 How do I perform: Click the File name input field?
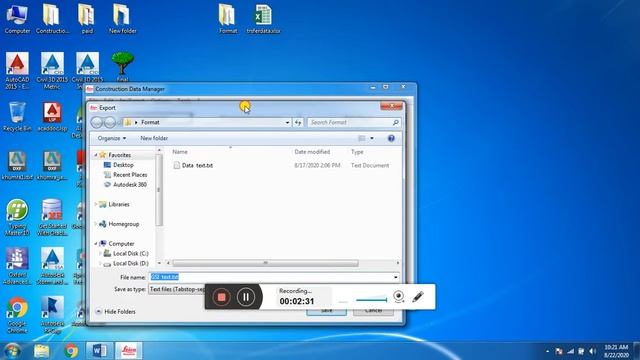click(x=270, y=277)
